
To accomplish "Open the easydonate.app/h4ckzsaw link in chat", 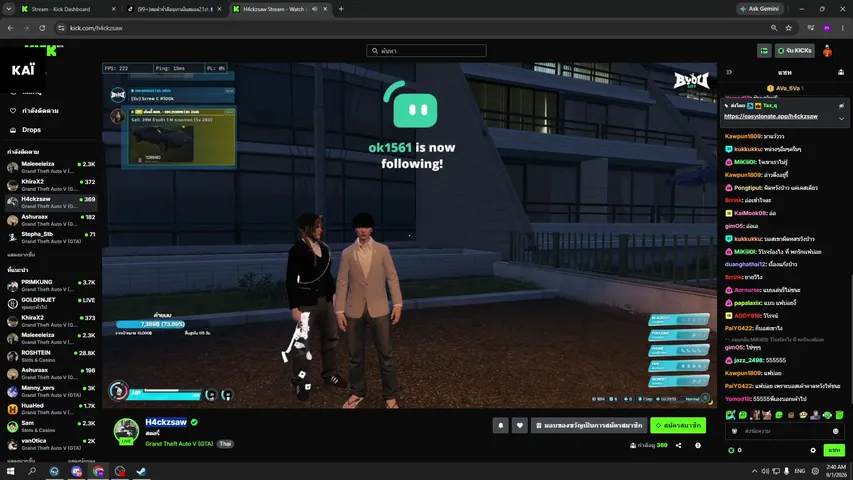I will 770,116.
